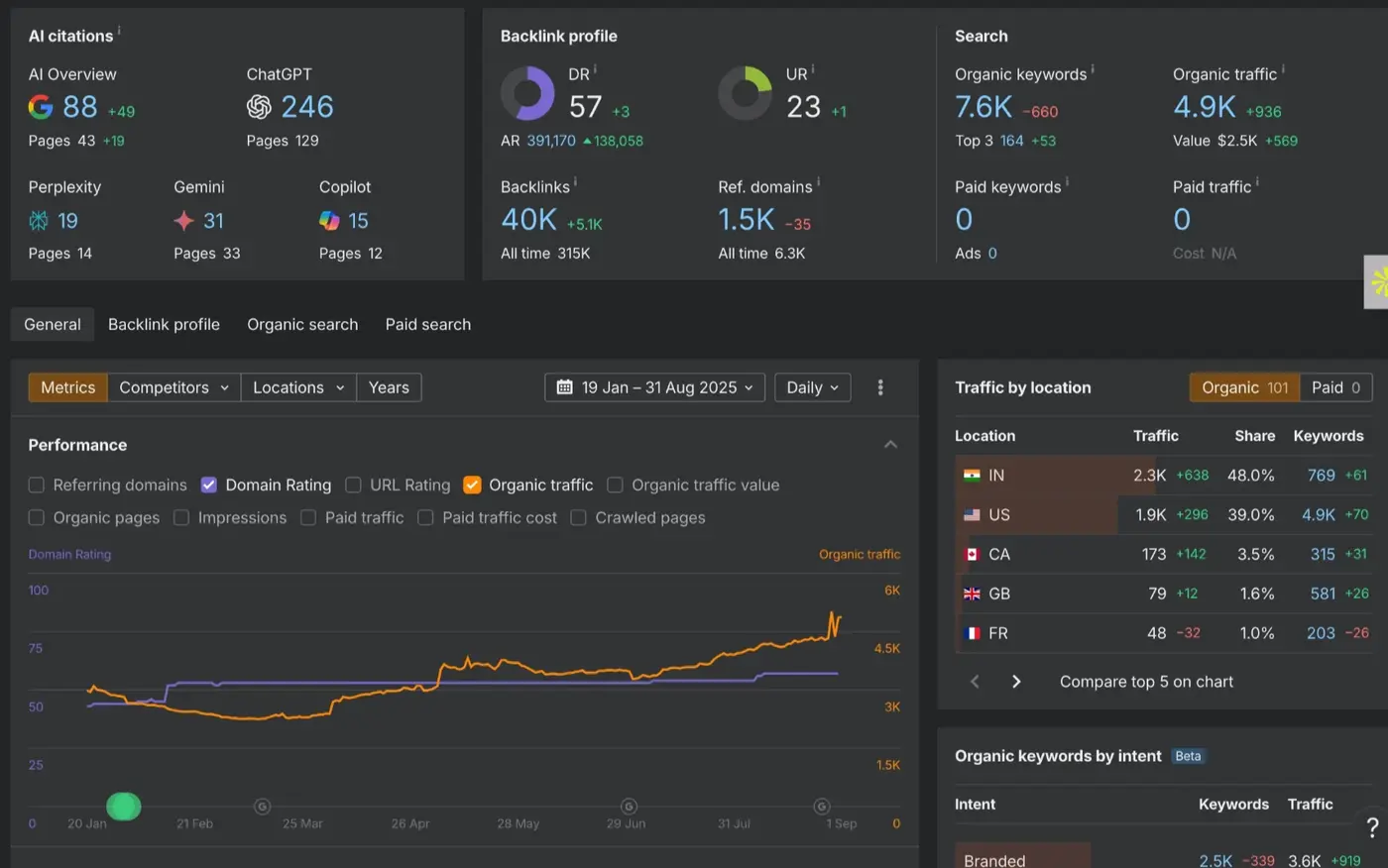The image size is (1388, 868).
Task: Open Paid traffic info tooltip icon
Action: [x=1257, y=183]
